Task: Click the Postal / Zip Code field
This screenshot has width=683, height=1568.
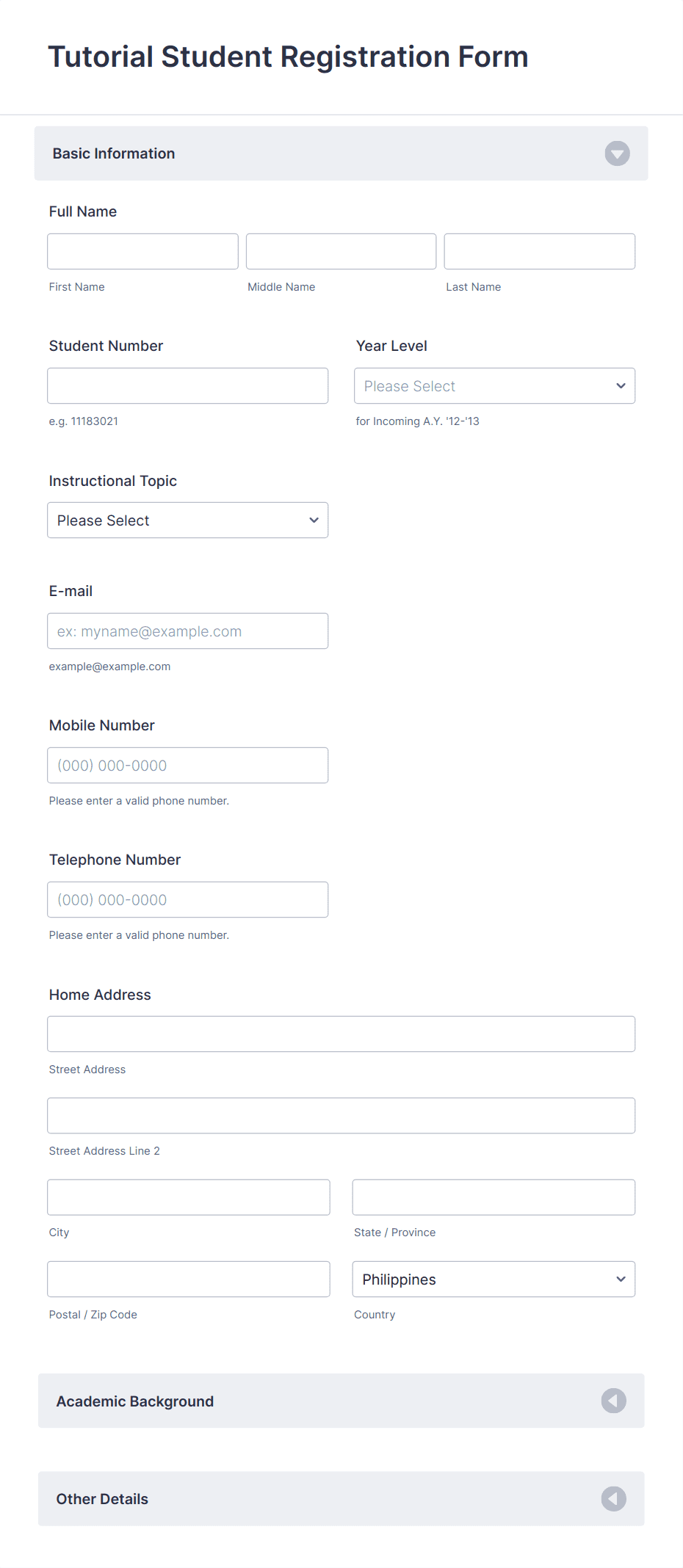Action: [188, 1279]
